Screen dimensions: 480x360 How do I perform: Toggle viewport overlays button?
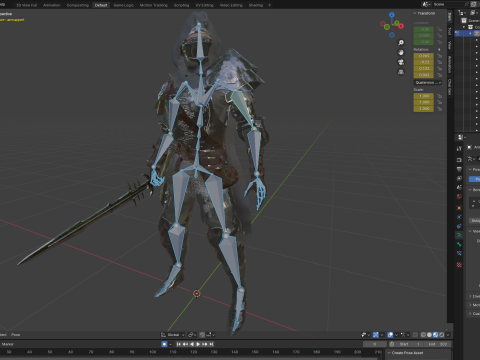390,335
